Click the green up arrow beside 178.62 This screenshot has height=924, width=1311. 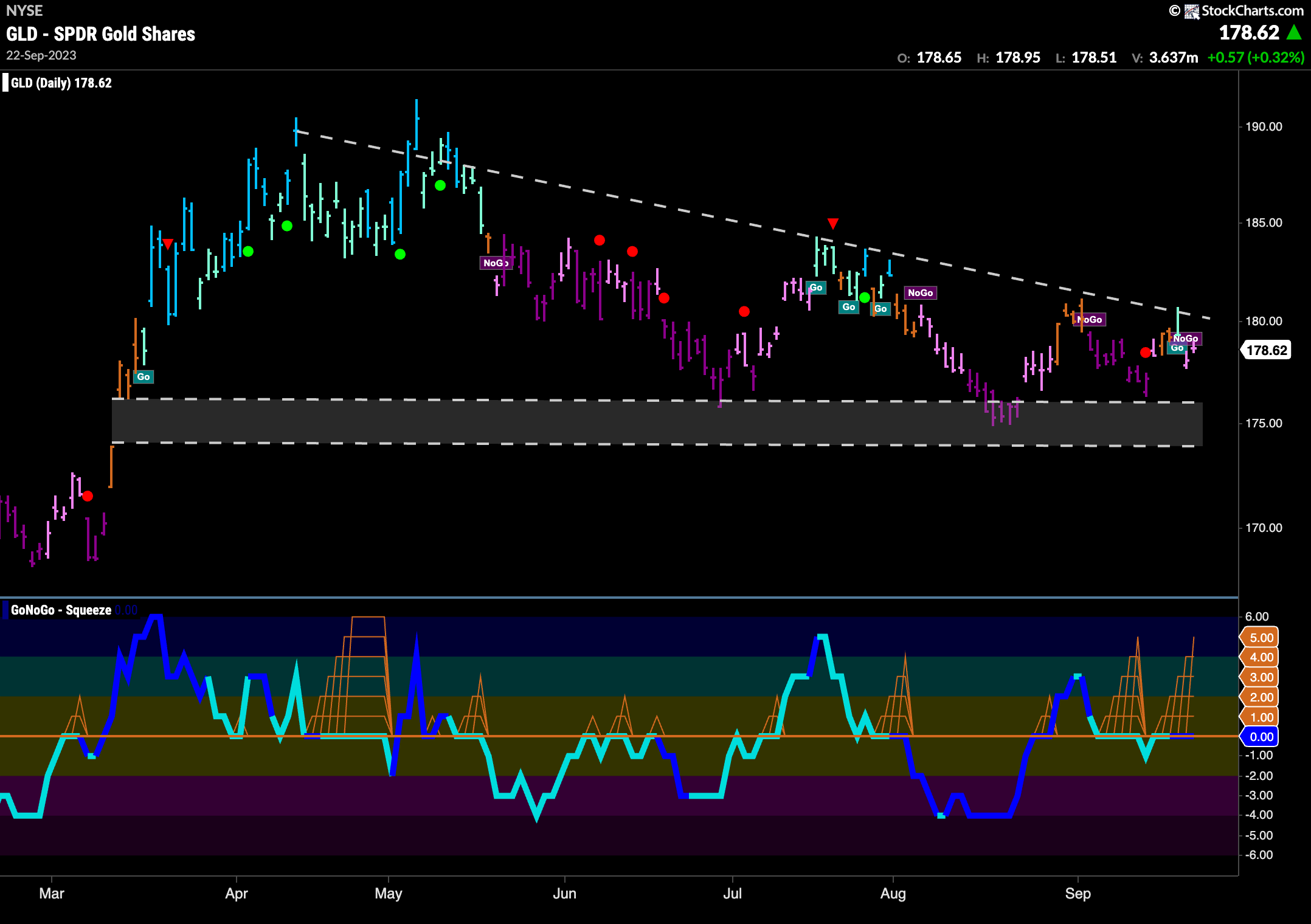[x=1295, y=32]
